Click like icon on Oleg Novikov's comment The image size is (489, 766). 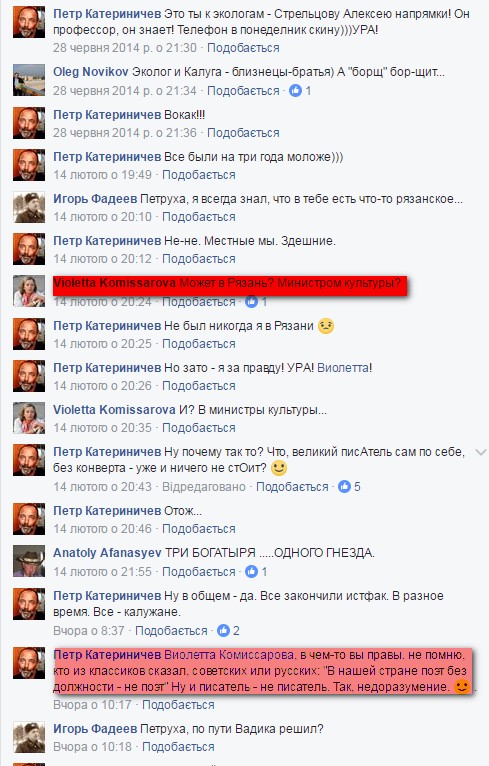[x=296, y=90]
